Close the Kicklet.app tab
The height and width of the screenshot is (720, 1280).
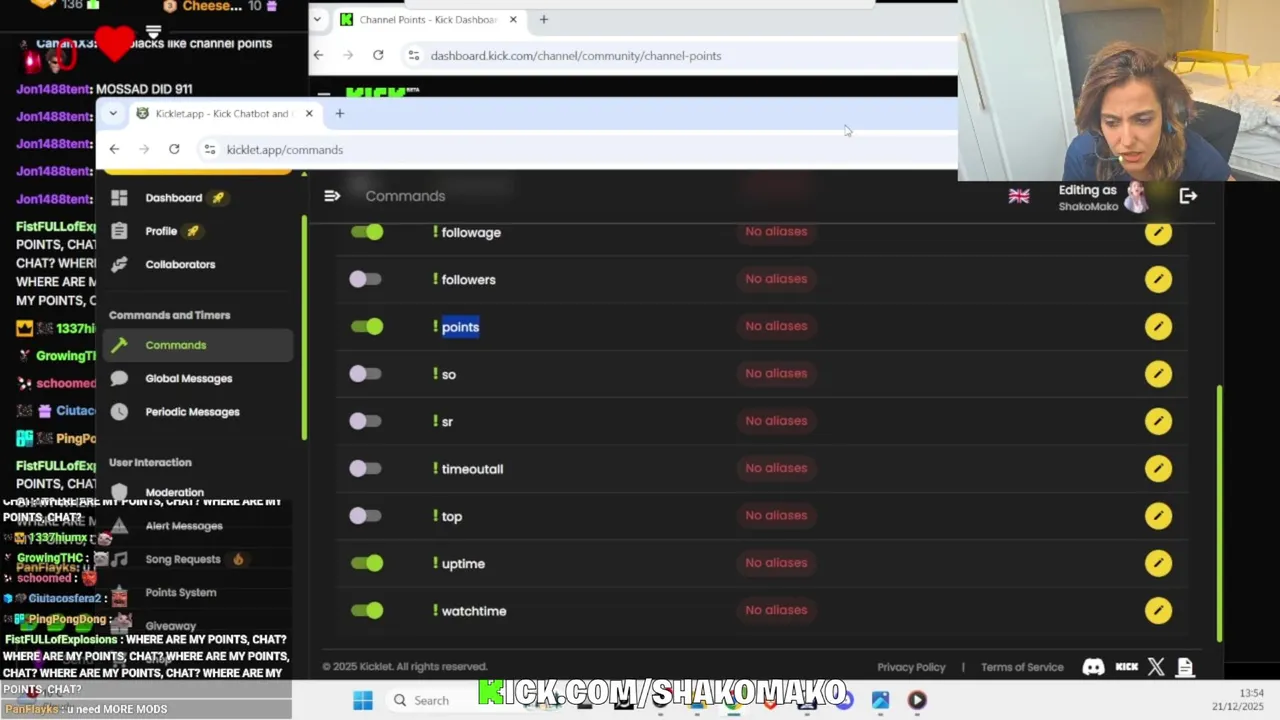[309, 113]
